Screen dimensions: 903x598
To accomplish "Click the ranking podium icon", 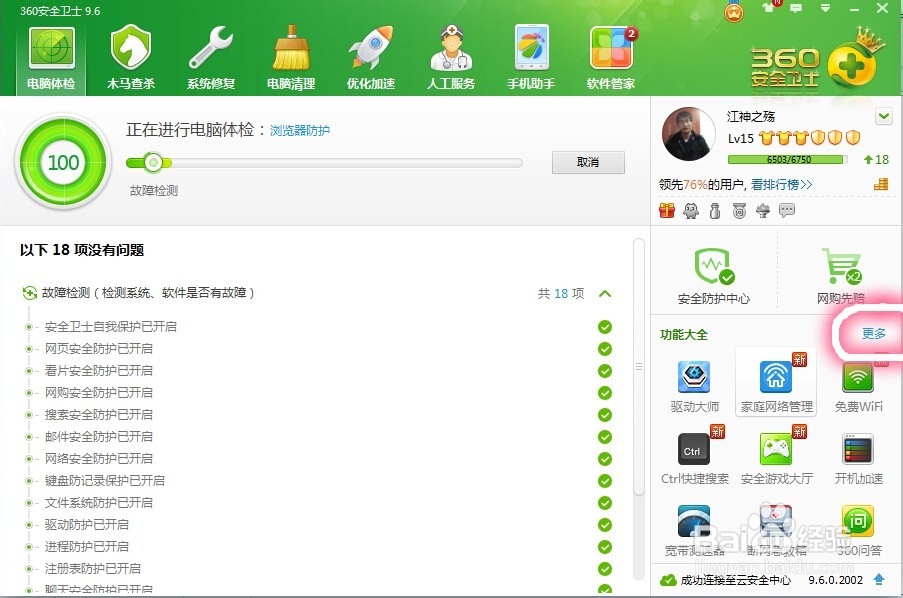I will coord(881,184).
